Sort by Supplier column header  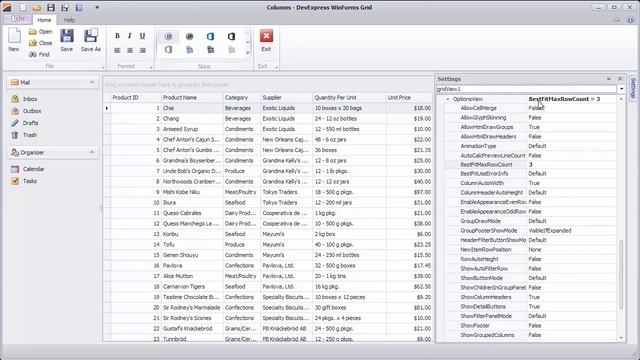coord(287,98)
